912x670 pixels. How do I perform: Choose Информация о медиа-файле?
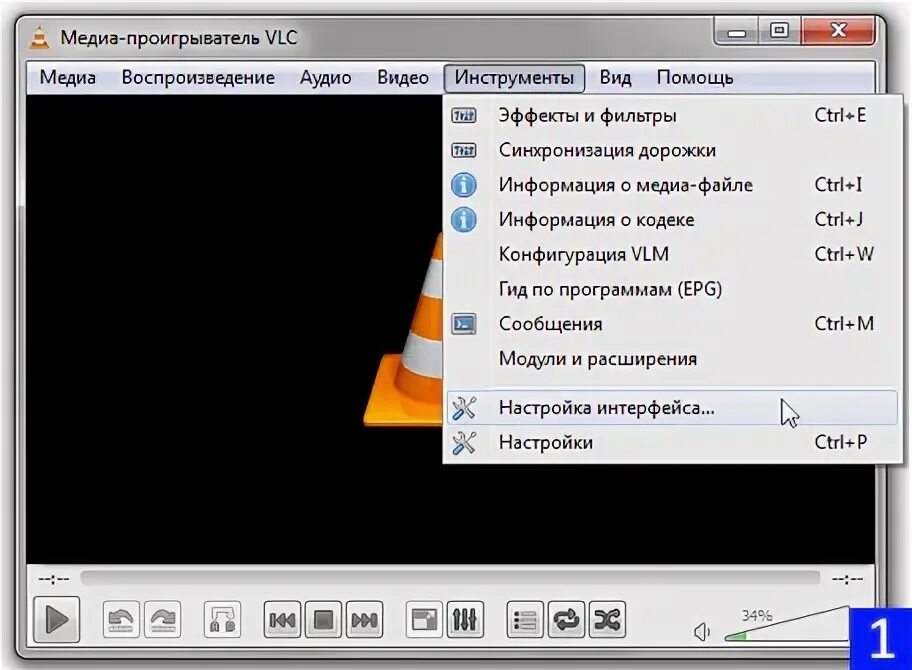[672, 185]
